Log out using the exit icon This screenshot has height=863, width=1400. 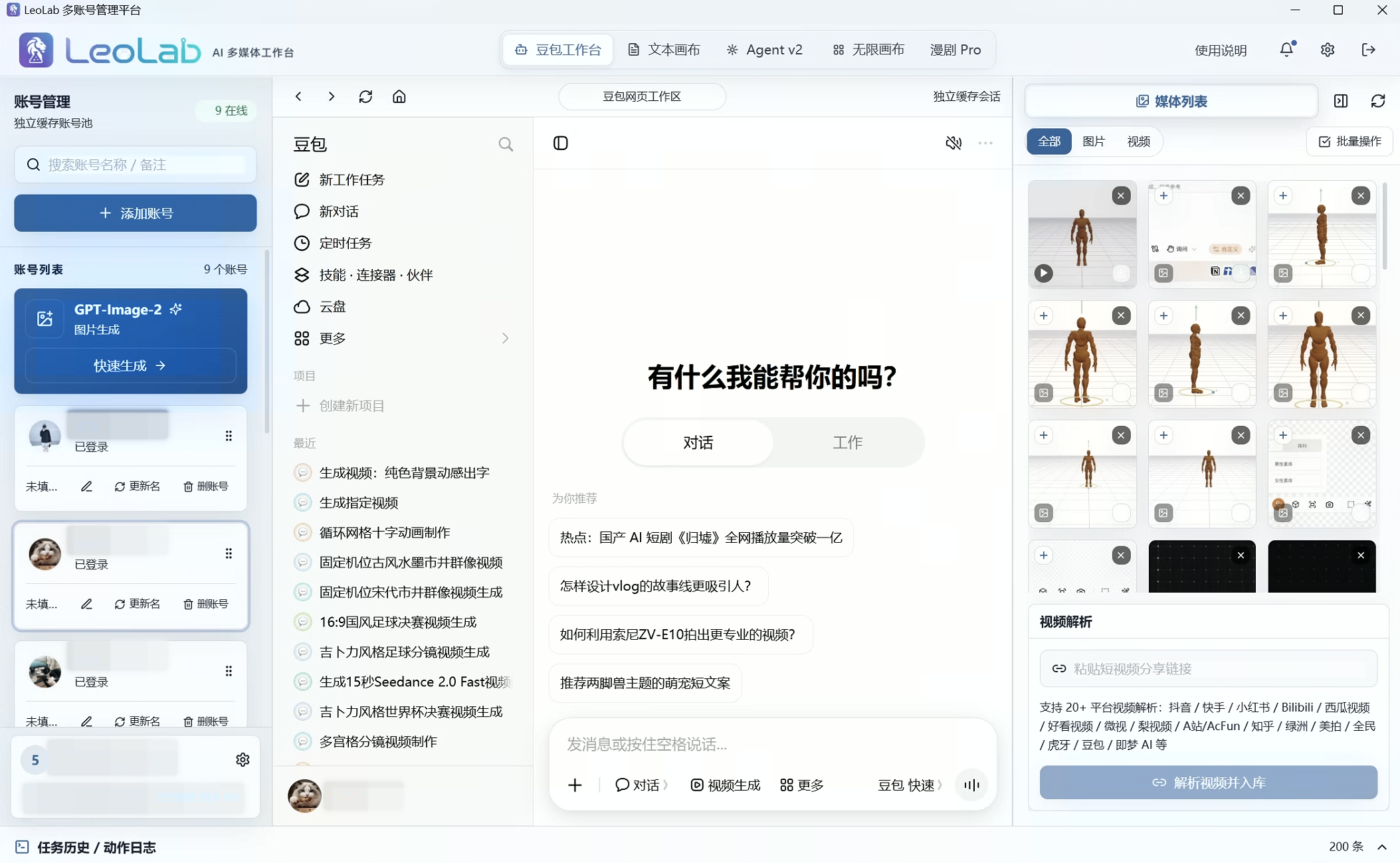pyautogui.click(x=1368, y=50)
